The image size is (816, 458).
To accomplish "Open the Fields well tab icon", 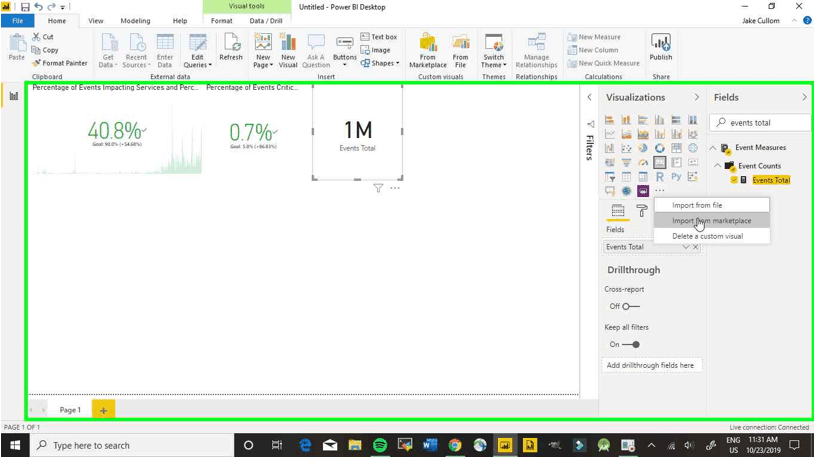I will [x=618, y=210].
